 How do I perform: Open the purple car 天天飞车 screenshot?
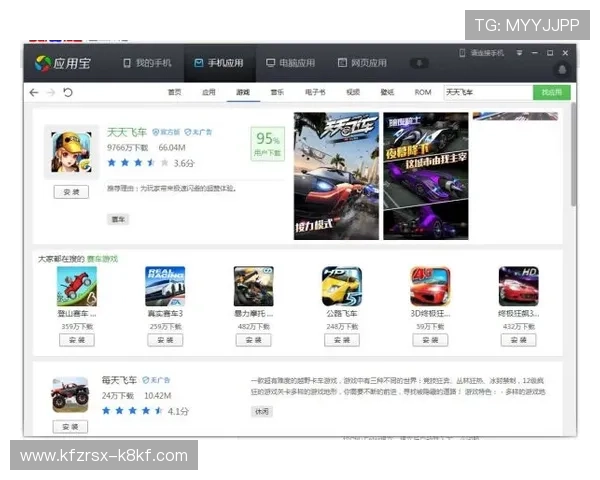[426, 176]
